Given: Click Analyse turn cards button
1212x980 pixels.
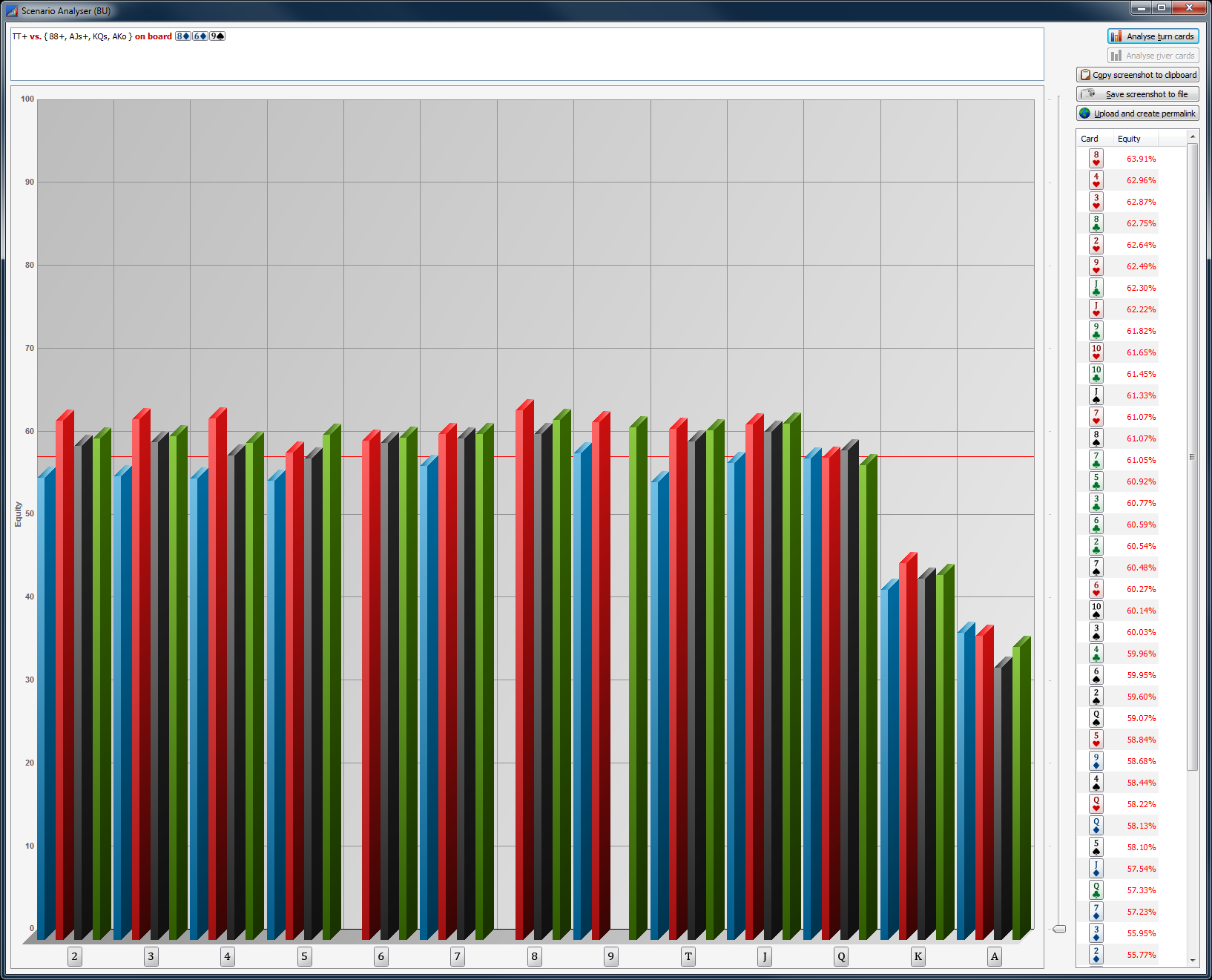Looking at the screenshot, I should (x=1153, y=36).
